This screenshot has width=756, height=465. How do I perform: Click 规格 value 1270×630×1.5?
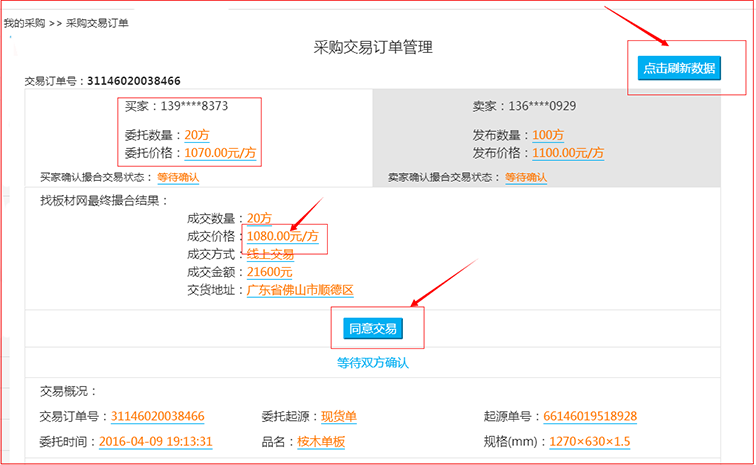[x=590, y=441]
